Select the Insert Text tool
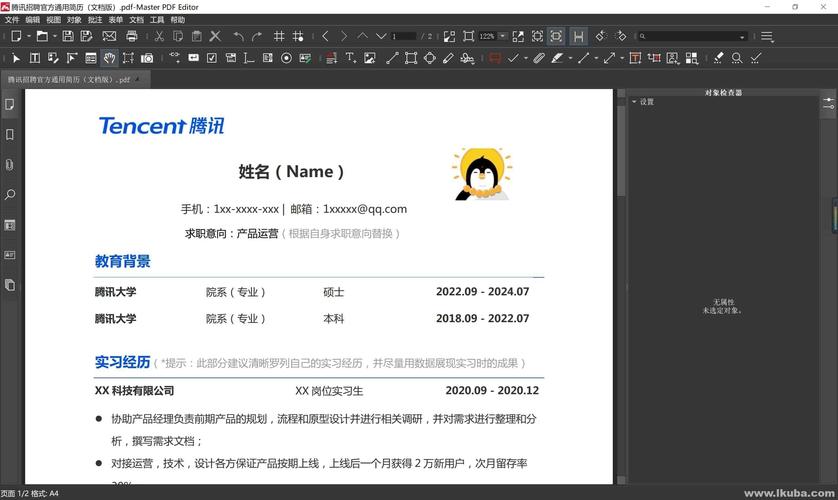The height and width of the screenshot is (500, 838). tap(351, 58)
